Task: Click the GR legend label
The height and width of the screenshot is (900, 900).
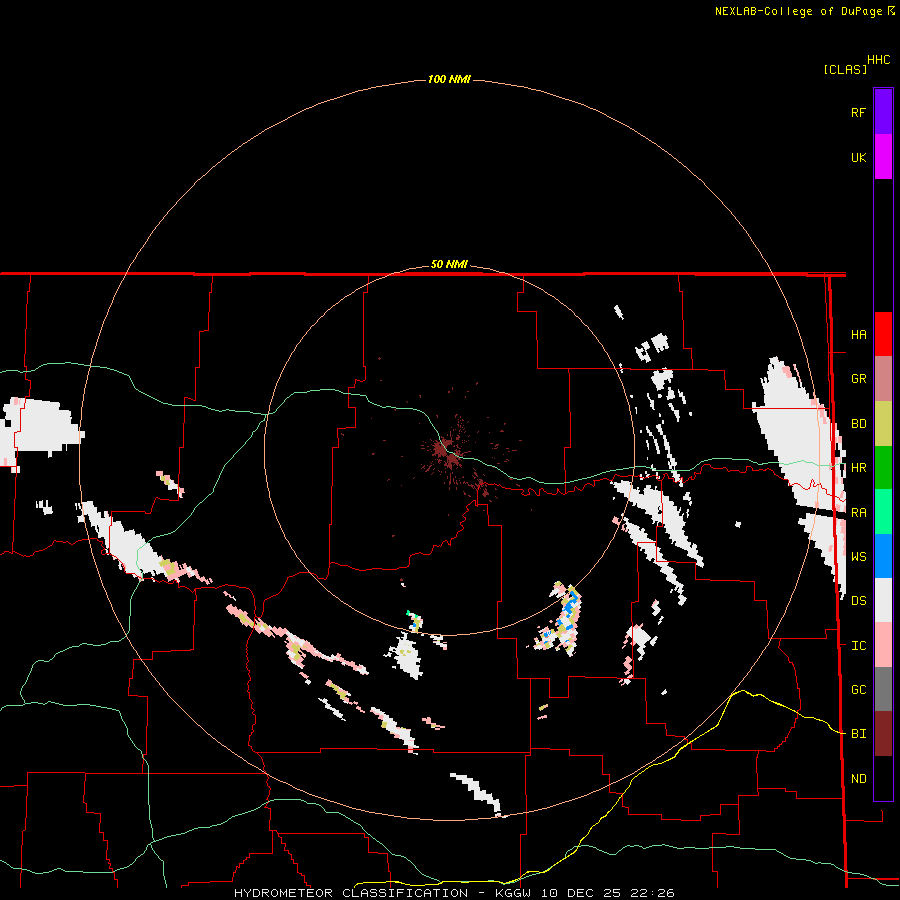Action: [x=858, y=379]
